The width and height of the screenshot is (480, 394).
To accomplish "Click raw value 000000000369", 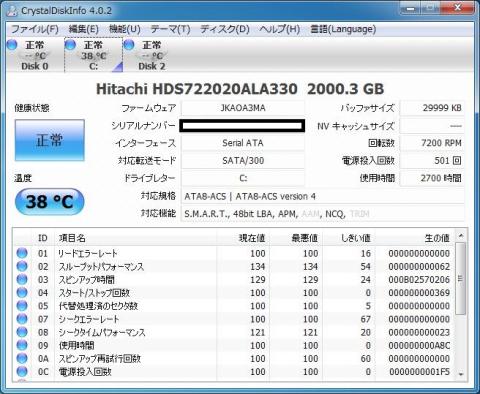I will pyautogui.click(x=419, y=293).
